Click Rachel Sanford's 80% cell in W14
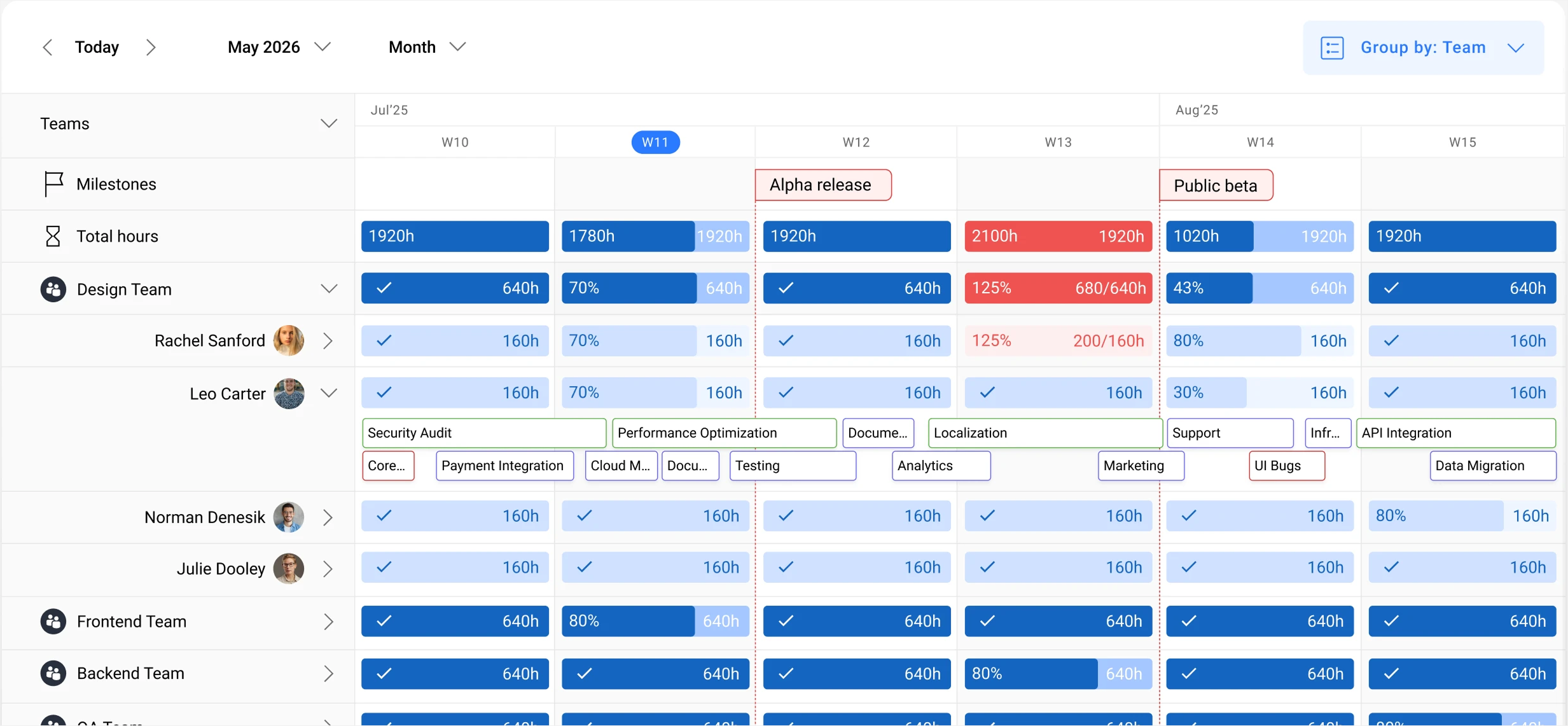This screenshot has height=726, width=1568. click(x=1260, y=340)
